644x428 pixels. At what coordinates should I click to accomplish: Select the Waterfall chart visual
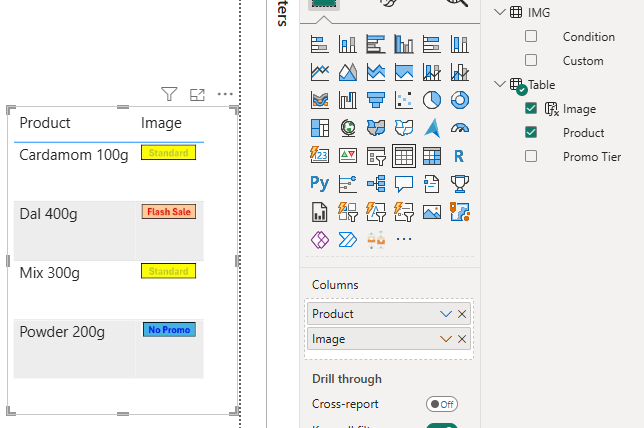[347, 100]
